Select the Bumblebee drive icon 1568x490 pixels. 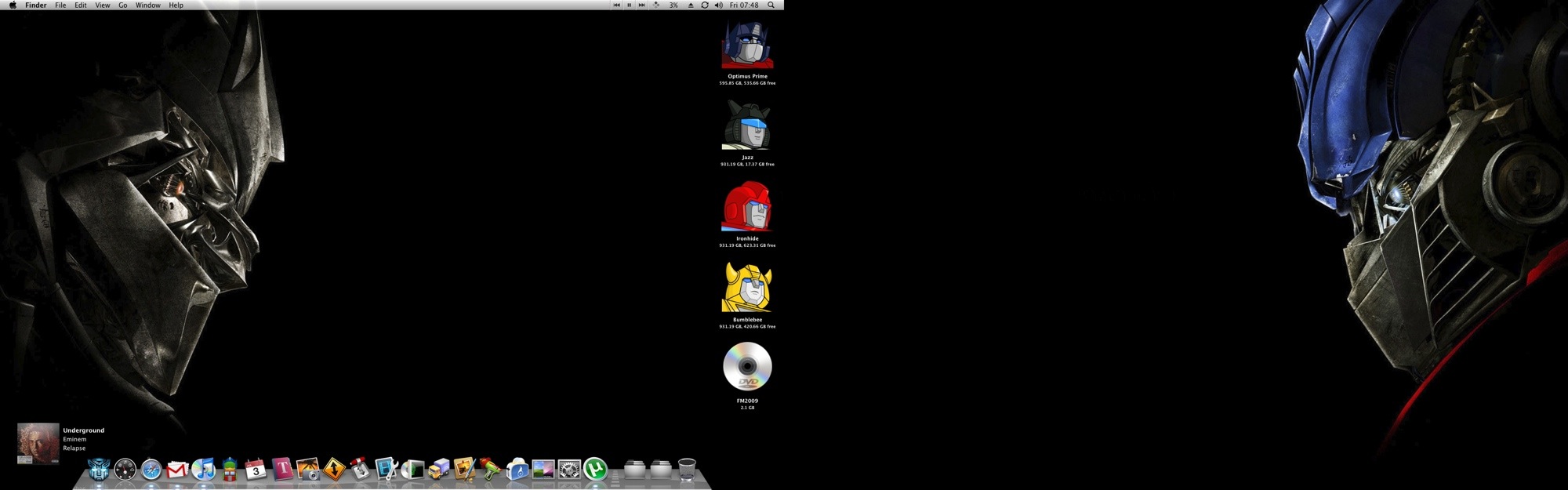pyautogui.click(x=747, y=288)
